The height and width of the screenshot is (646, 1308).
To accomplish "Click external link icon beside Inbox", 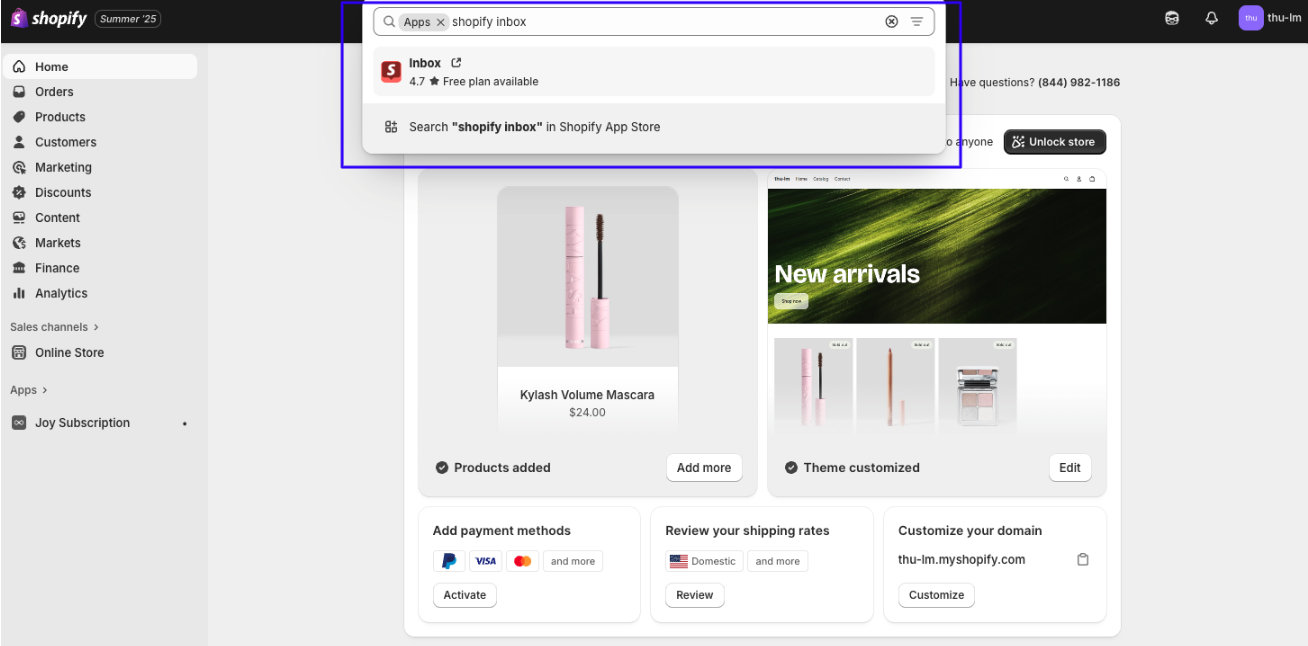I will [x=456, y=63].
